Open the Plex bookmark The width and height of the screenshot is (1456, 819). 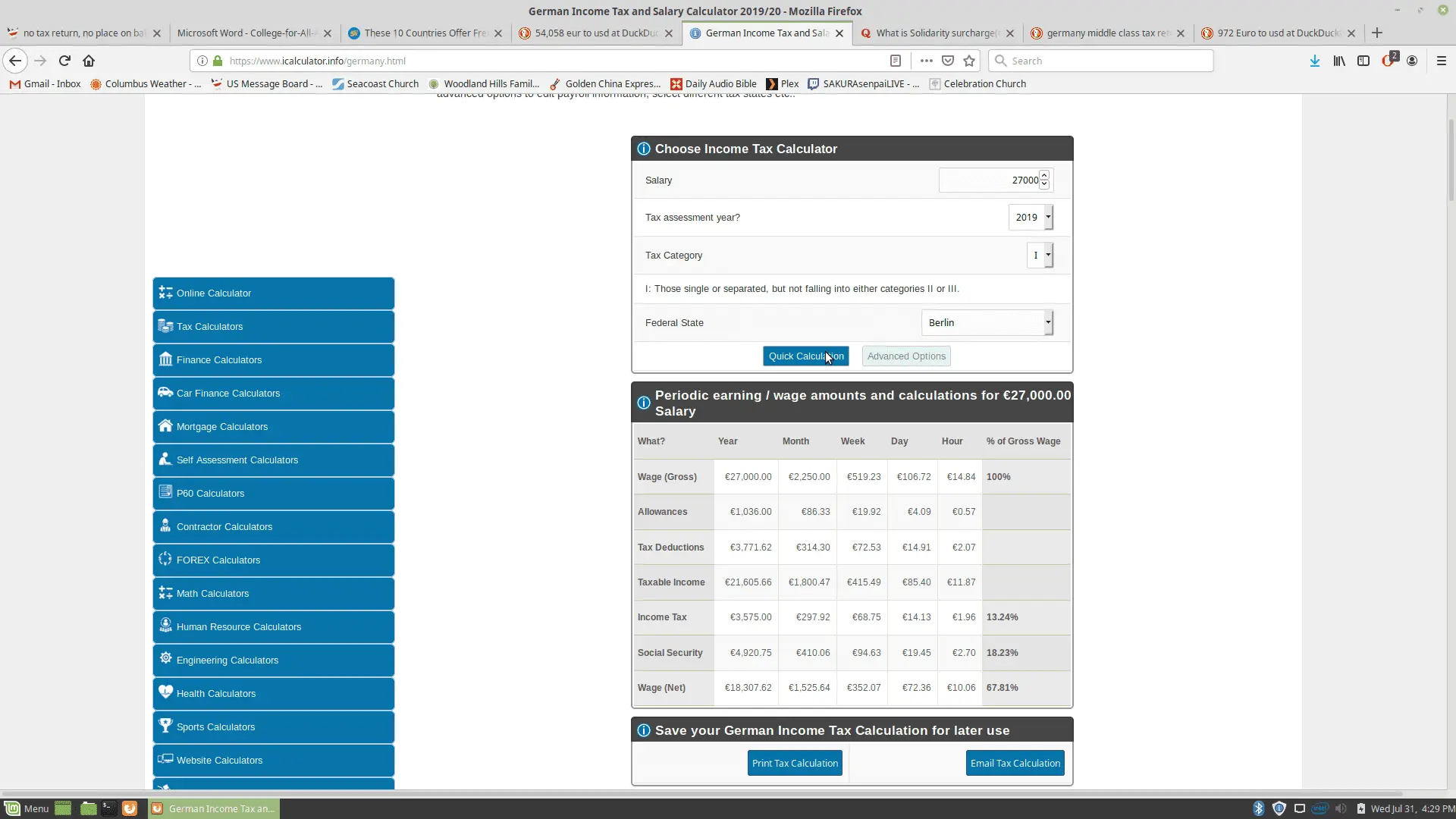[782, 83]
